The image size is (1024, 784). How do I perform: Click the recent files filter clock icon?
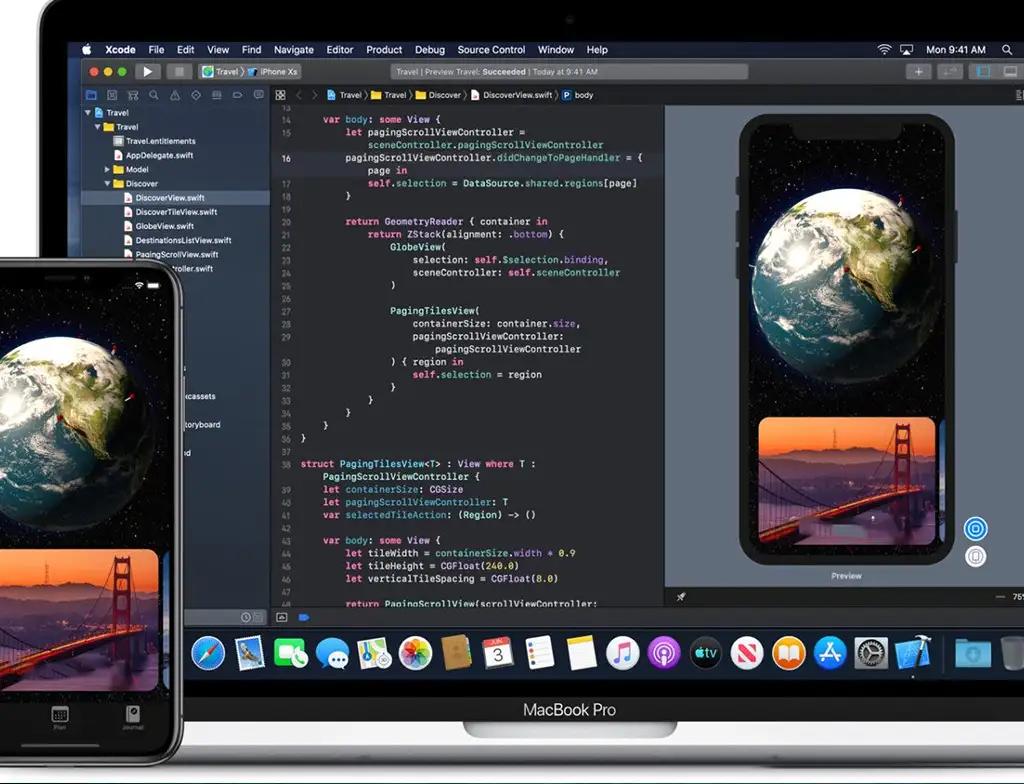246,617
